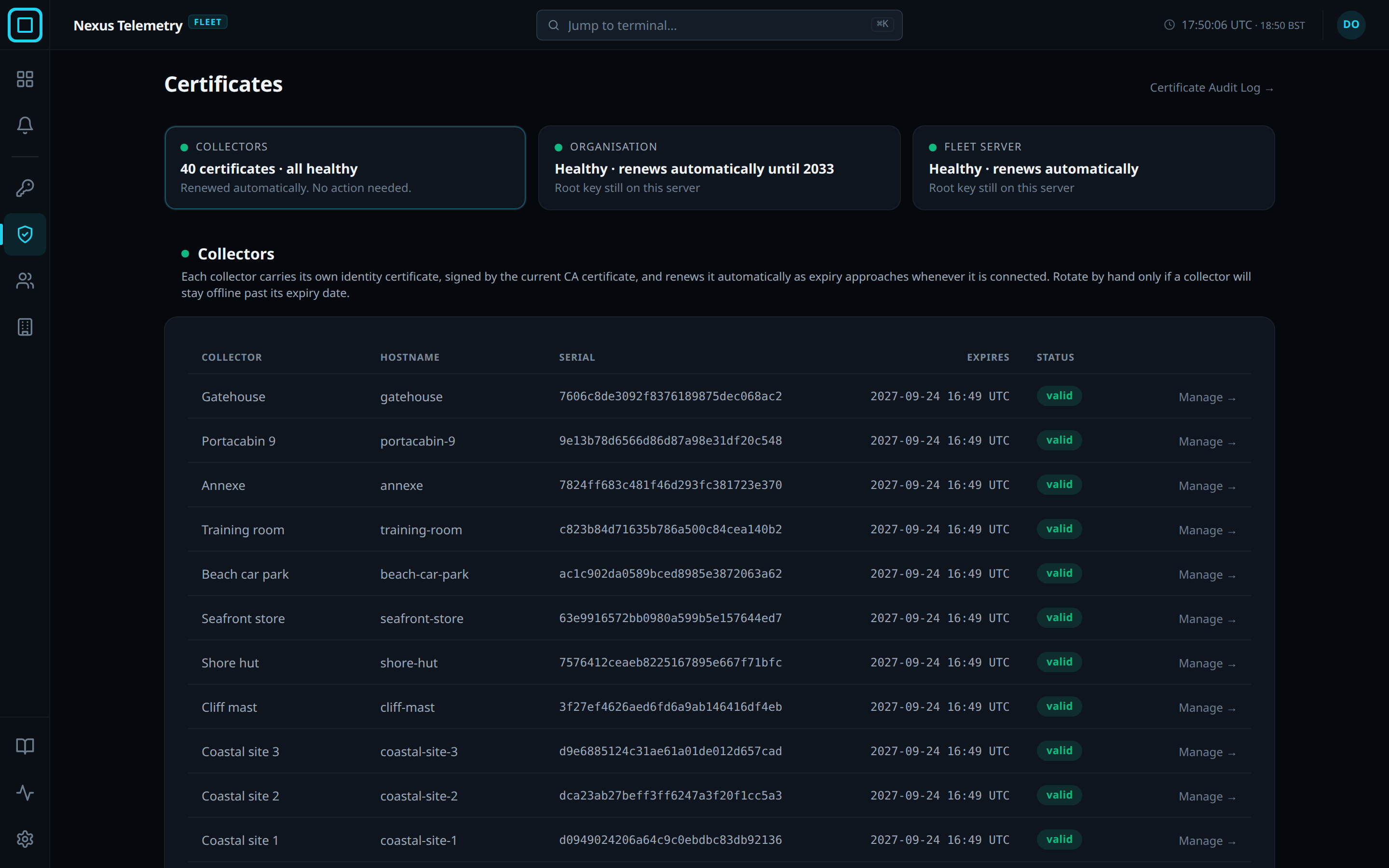
Task: Open the settings gear icon in sidebar
Action: [x=25, y=839]
